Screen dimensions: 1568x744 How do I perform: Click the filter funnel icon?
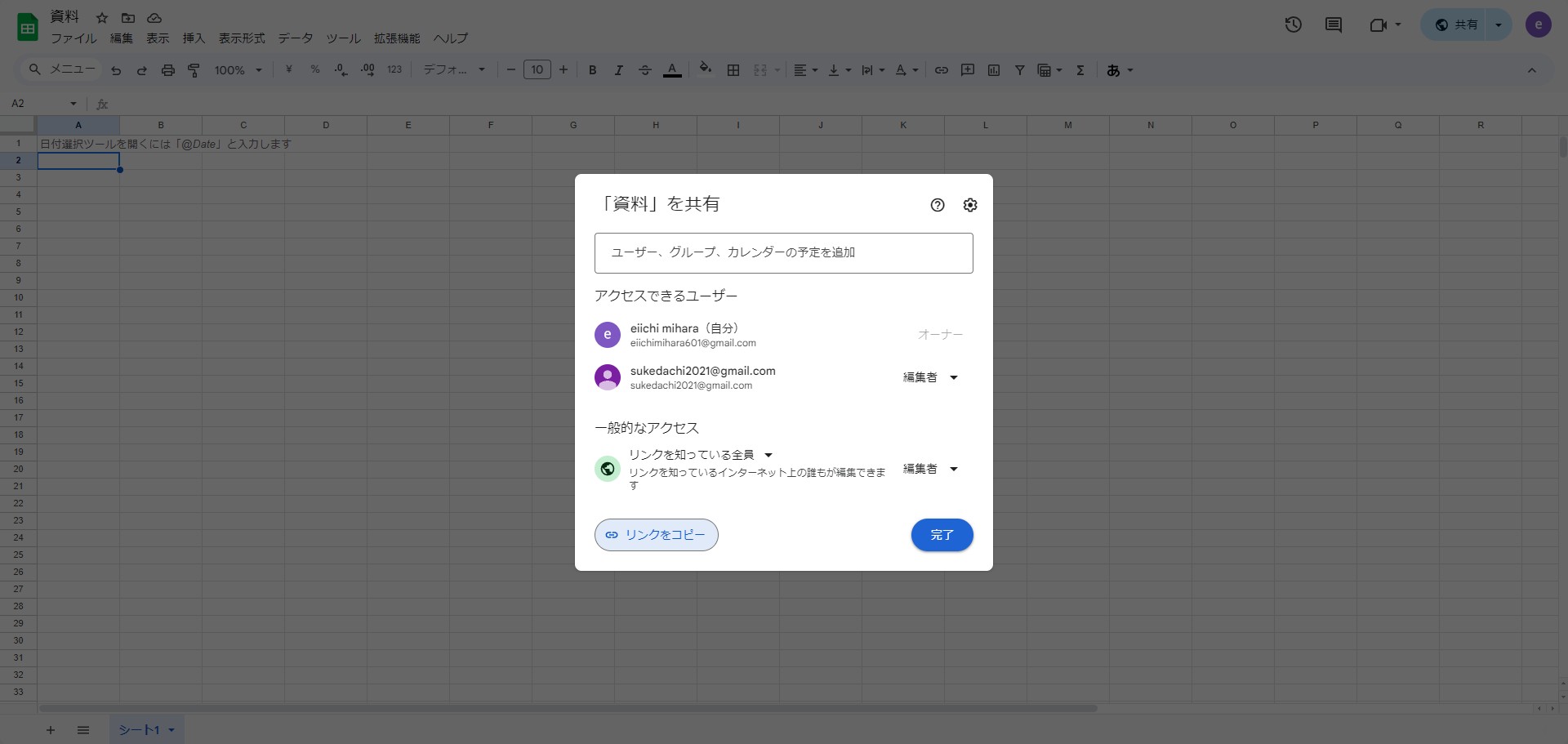[1020, 70]
